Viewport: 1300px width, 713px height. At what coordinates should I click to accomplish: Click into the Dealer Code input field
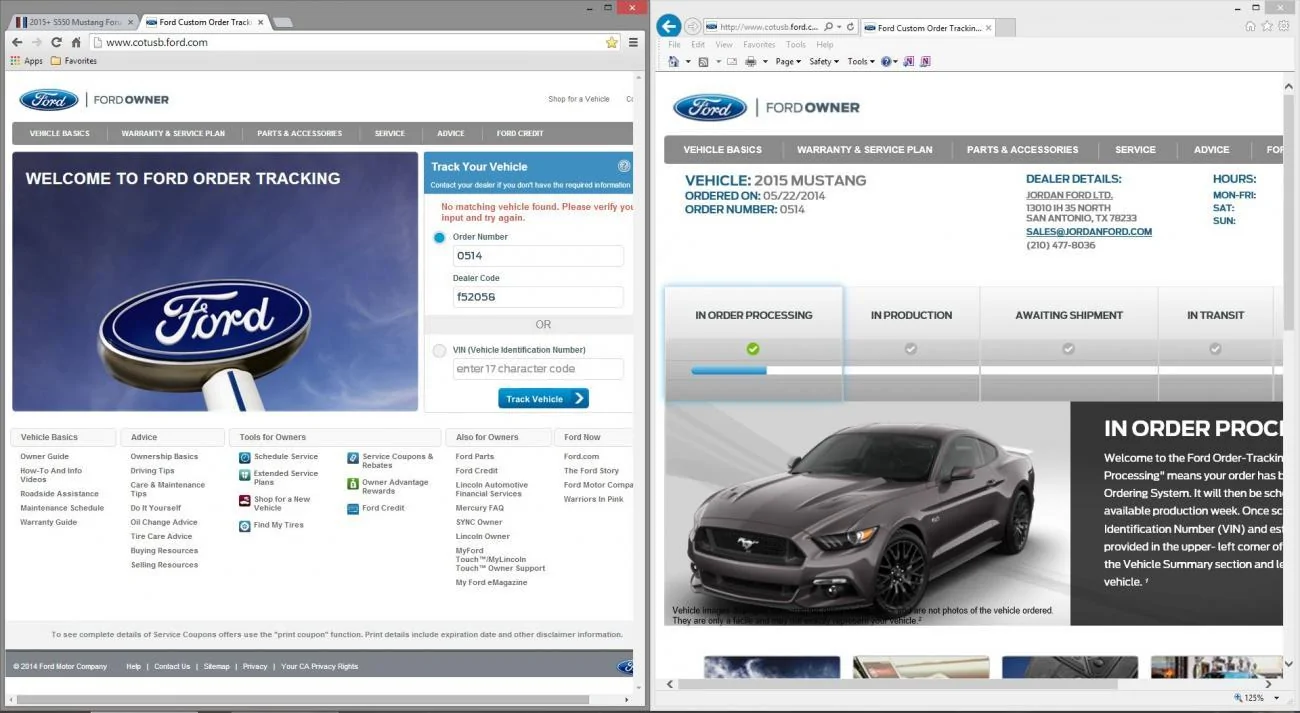(538, 297)
